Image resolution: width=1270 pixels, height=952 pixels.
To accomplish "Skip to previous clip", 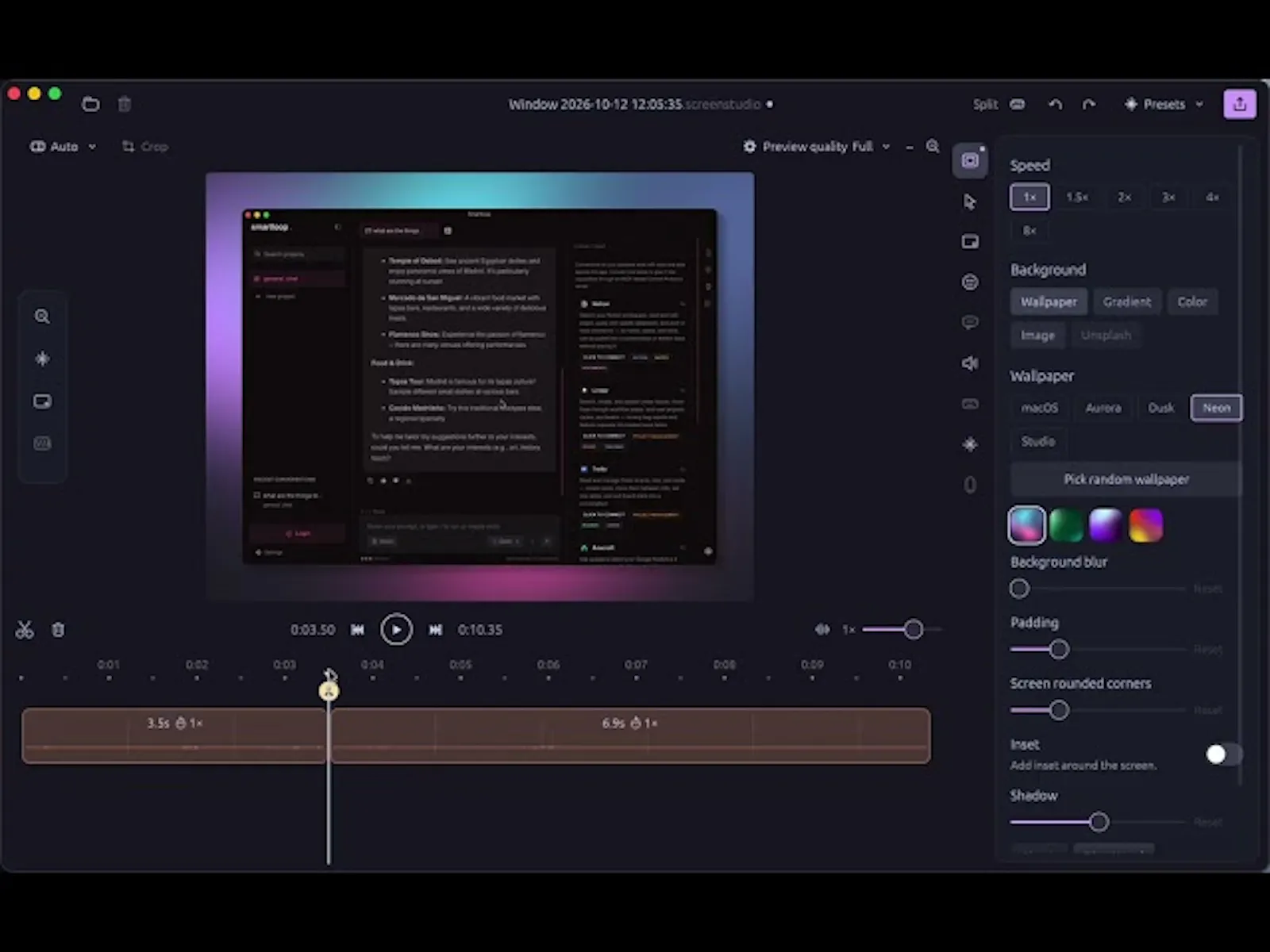I will 358,630.
